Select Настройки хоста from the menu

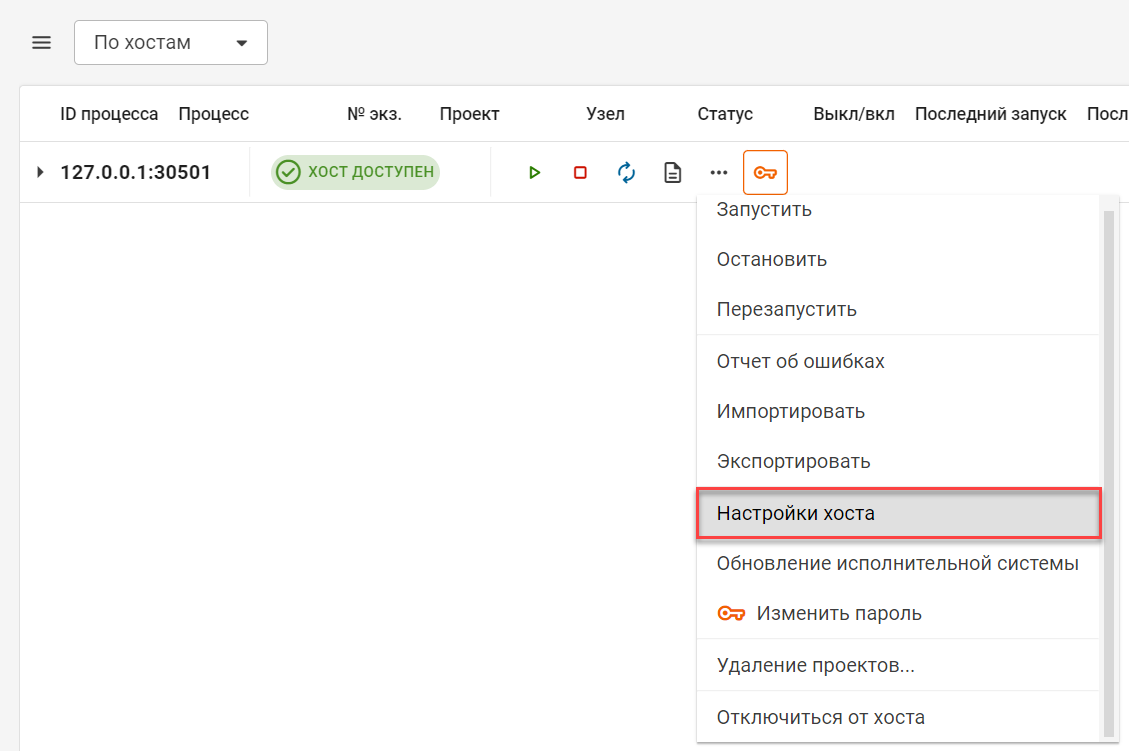point(796,514)
